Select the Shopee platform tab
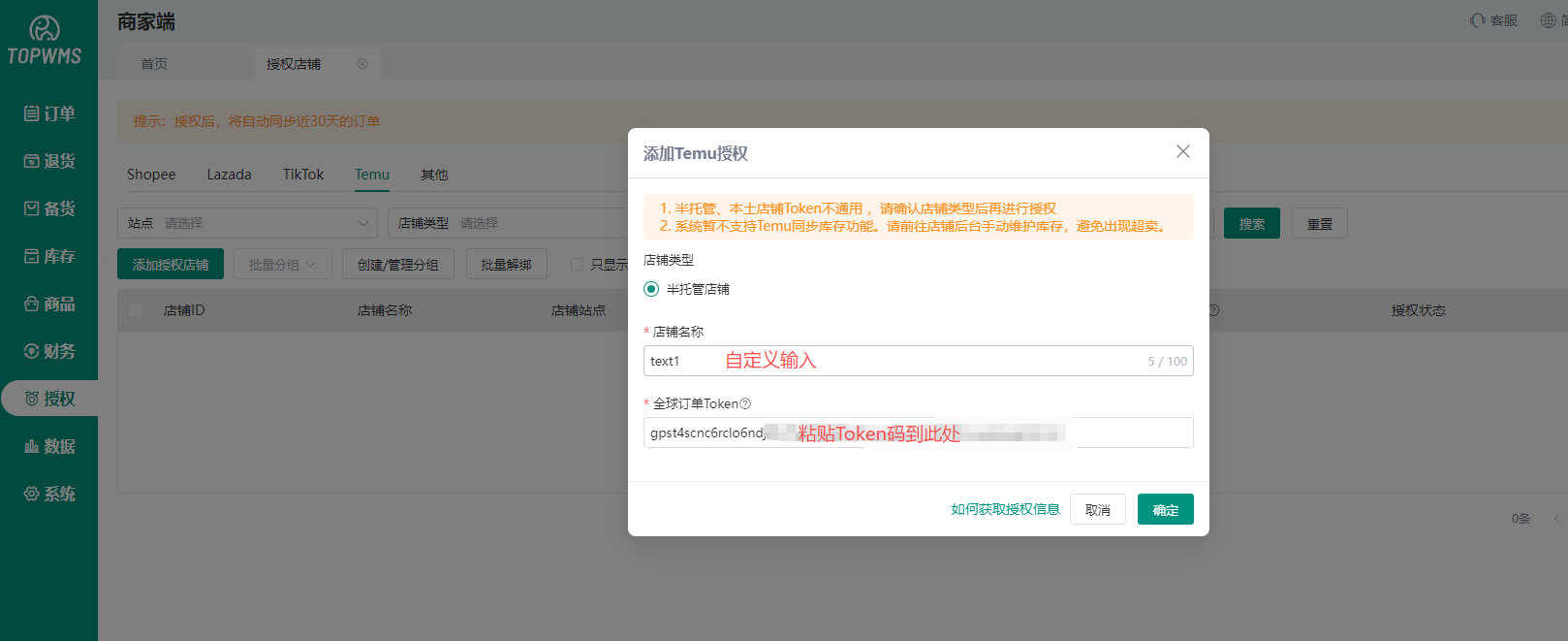 pyautogui.click(x=151, y=175)
